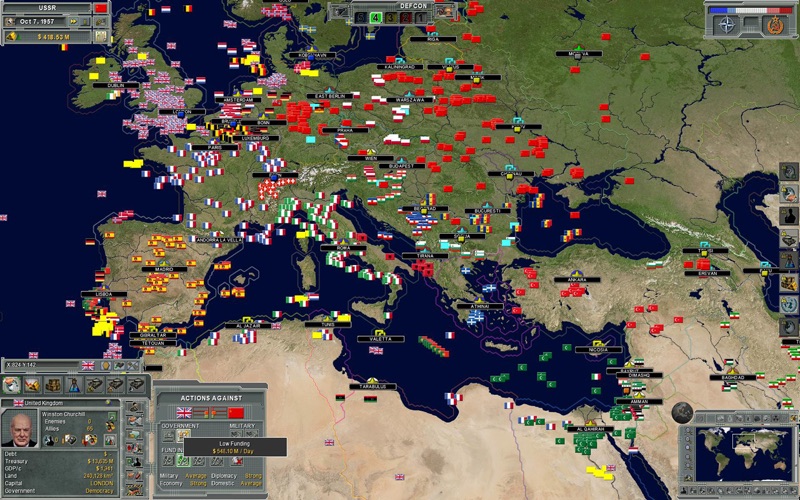
Task: Click the tank icon in right sidebar
Action: 789,238
